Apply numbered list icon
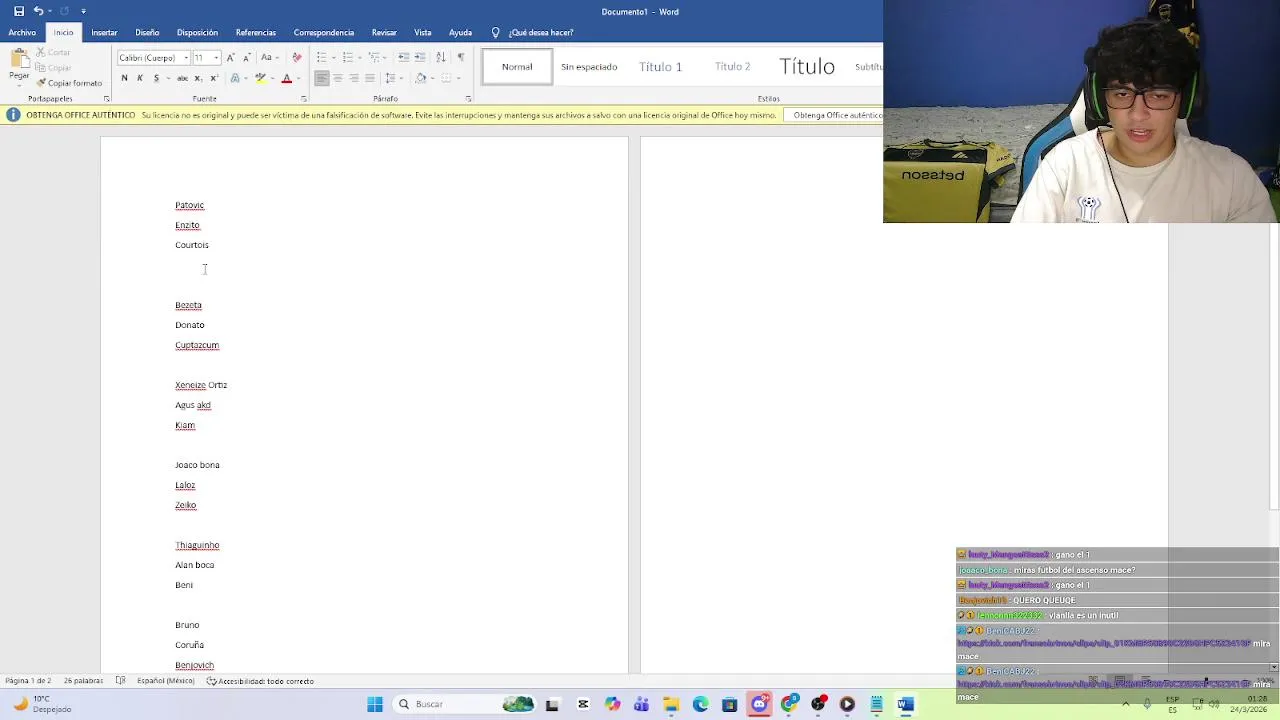 click(x=348, y=57)
